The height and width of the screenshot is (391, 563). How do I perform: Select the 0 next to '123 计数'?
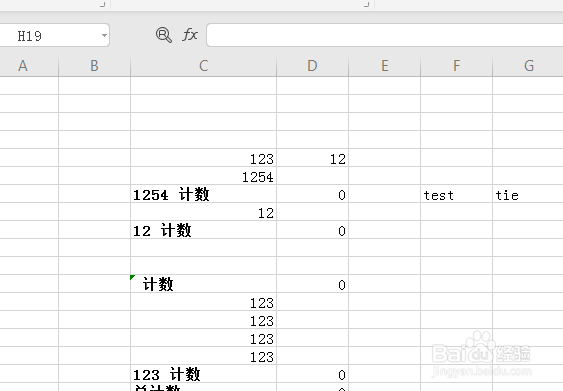click(x=312, y=374)
